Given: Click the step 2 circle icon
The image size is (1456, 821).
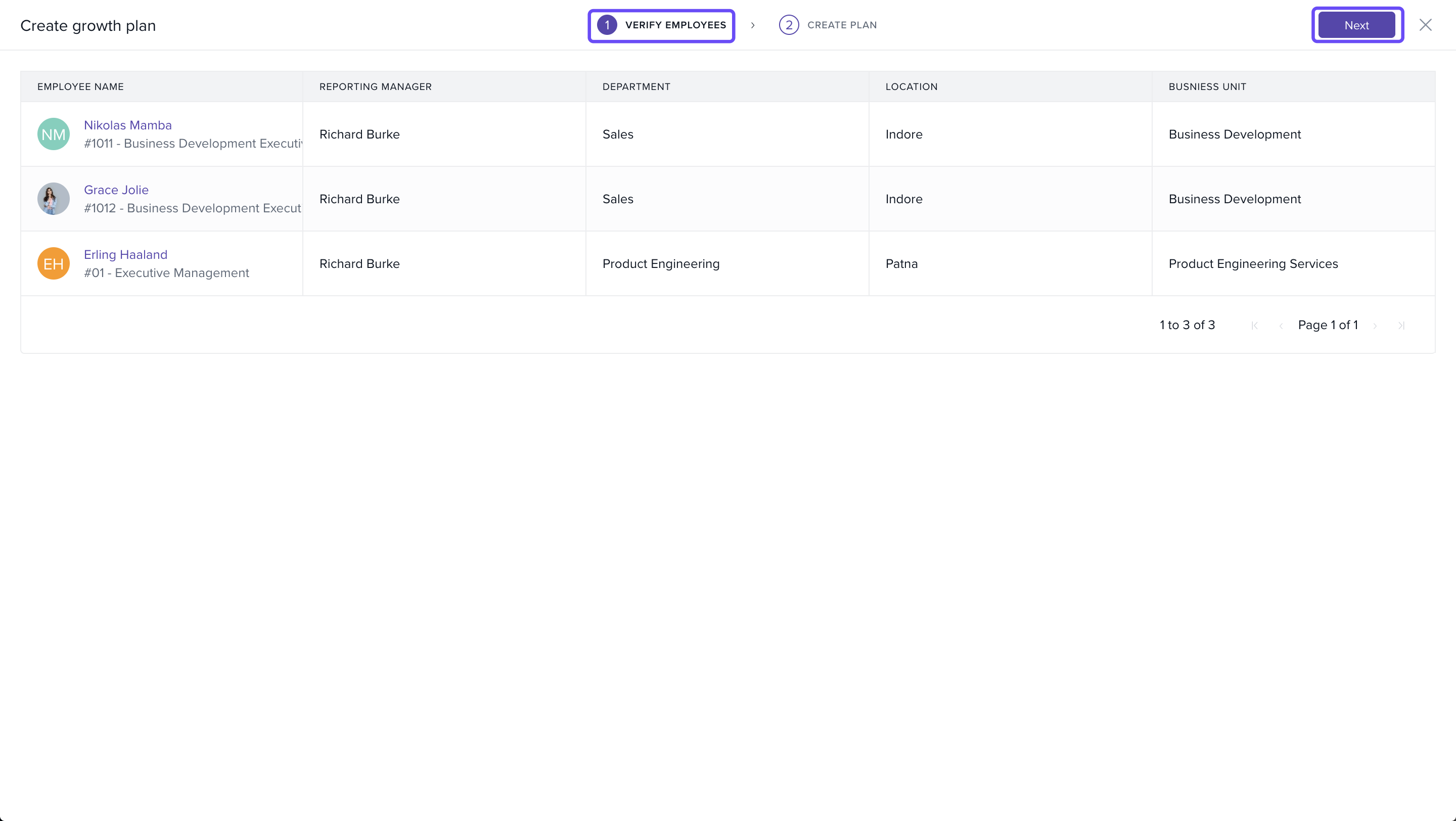Looking at the screenshot, I should [x=789, y=25].
